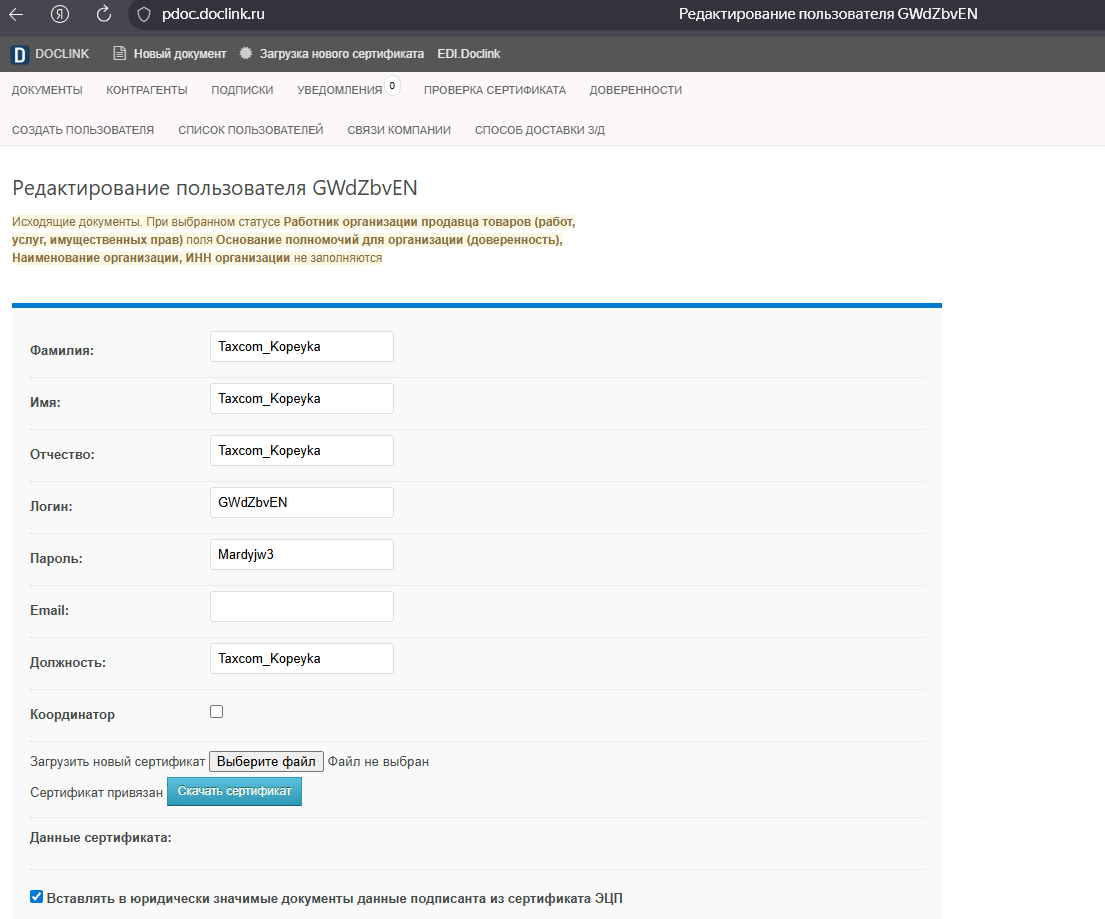Reload the page with refresh icon
This screenshot has width=1105, height=919.
tap(104, 14)
